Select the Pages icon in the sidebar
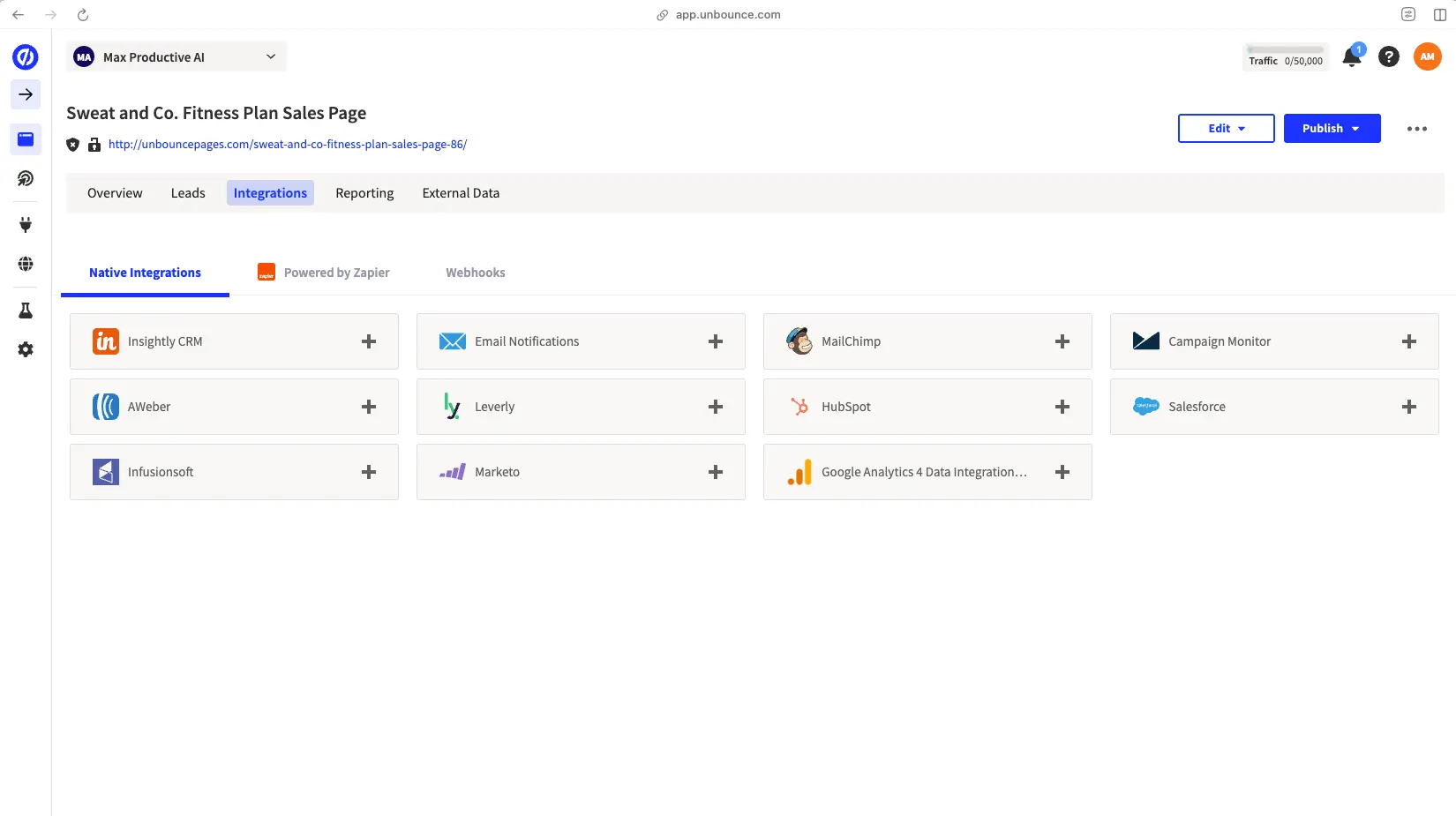This screenshot has height=816, width=1456. coord(25,139)
